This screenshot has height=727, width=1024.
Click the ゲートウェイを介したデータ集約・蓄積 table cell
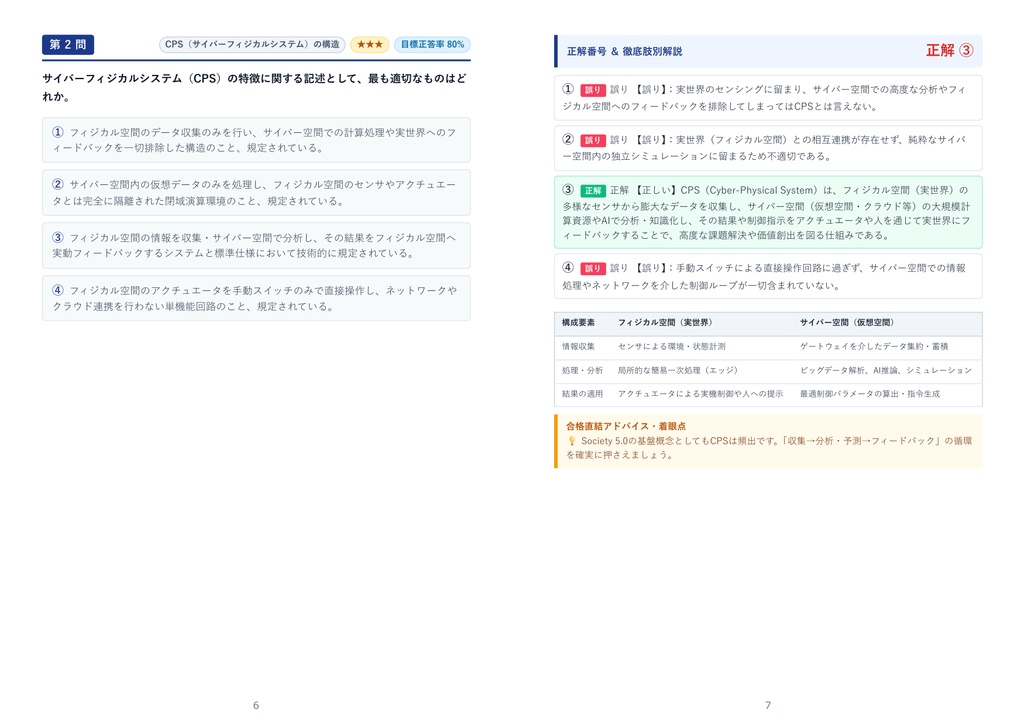click(874, 346)
